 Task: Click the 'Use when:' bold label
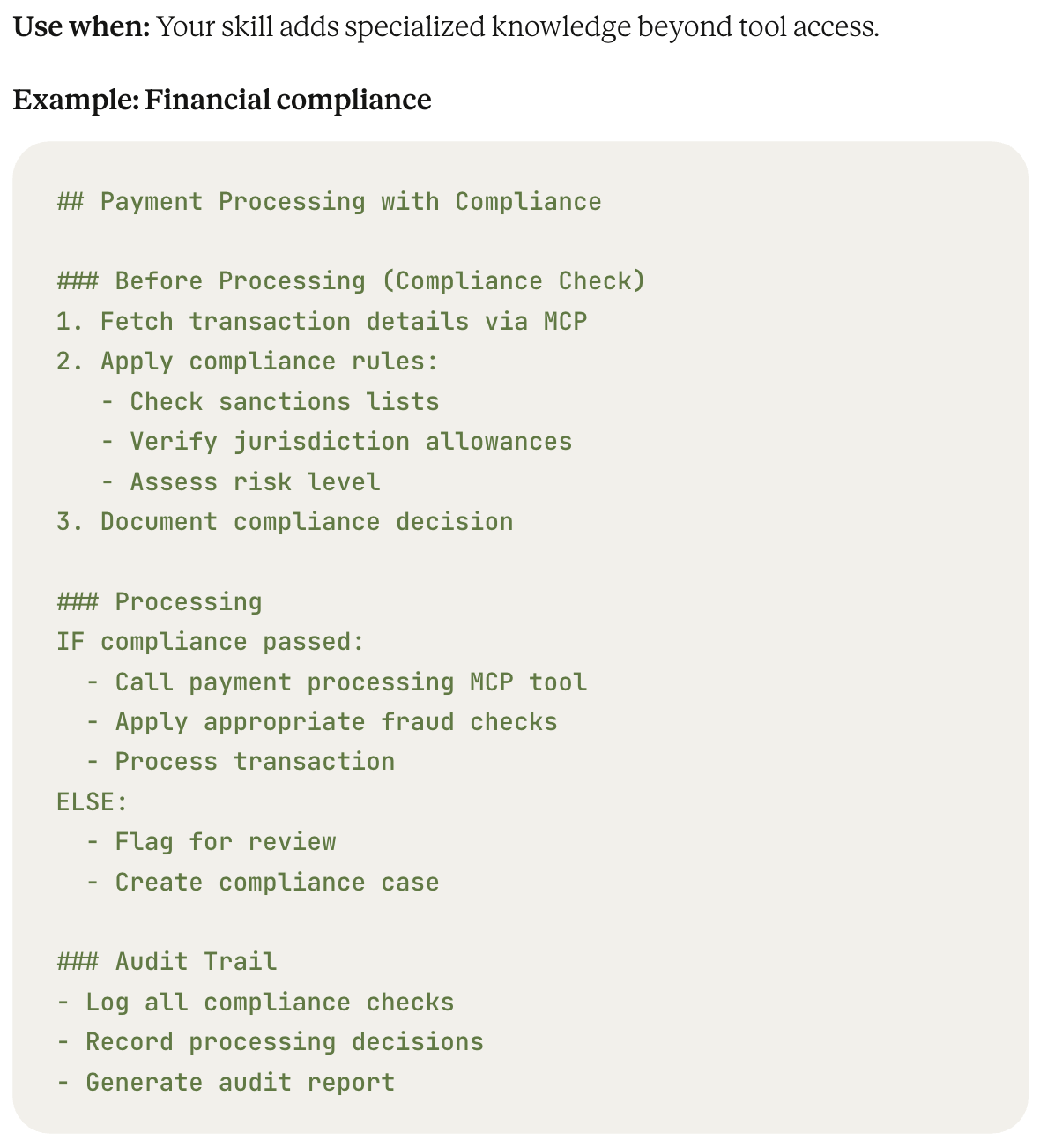[83, 27]
